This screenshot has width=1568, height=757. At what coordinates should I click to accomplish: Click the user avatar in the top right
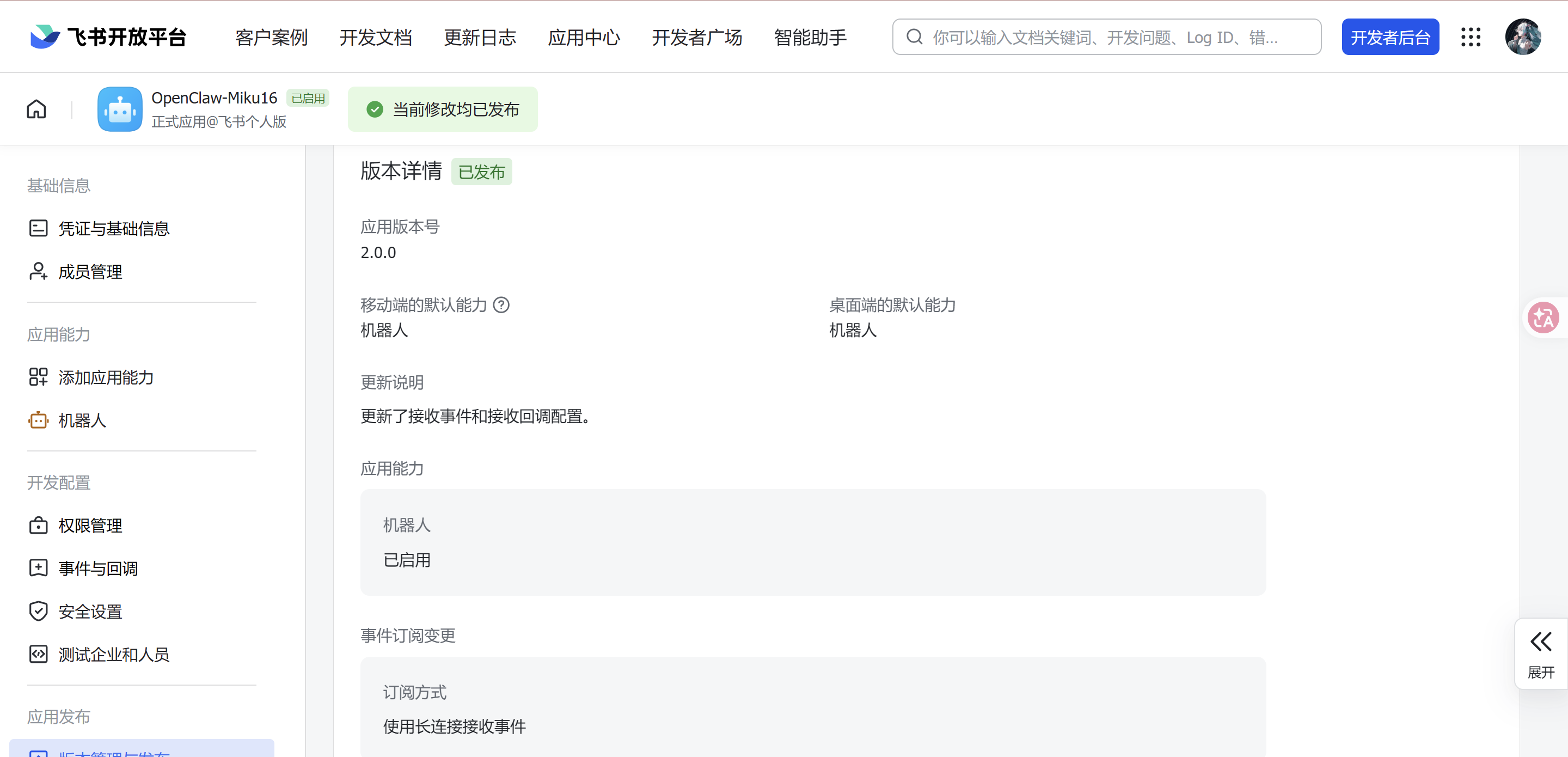pos(1522,37)
